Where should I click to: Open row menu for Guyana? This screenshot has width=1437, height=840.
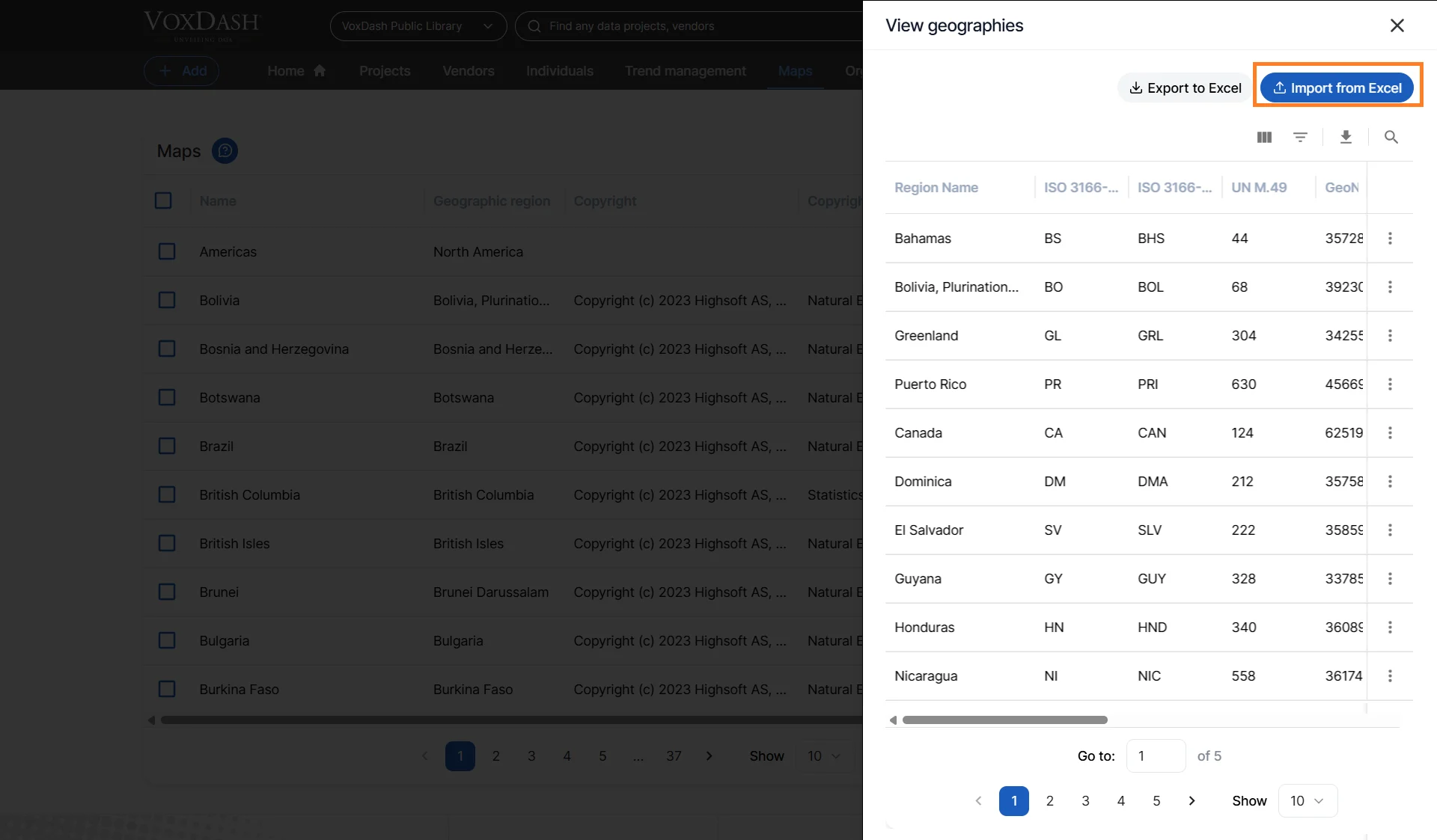click(1390, 578)
